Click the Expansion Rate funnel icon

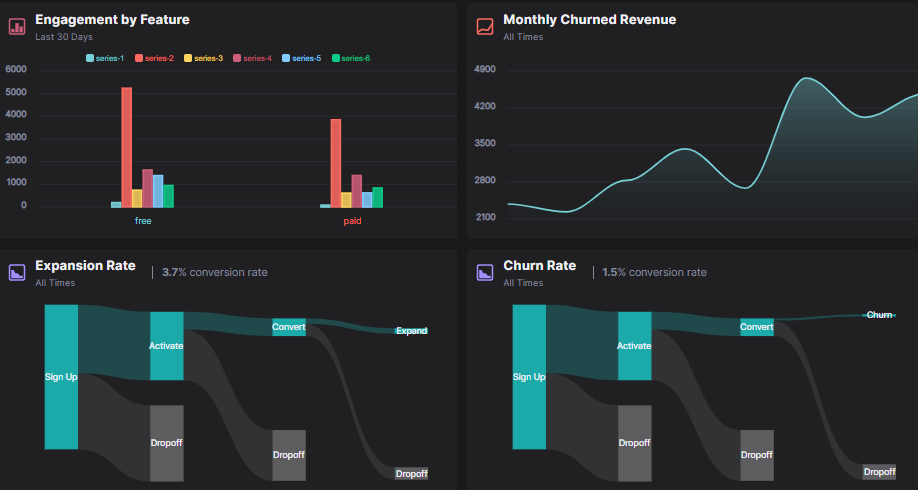click(x=16, y=272)
